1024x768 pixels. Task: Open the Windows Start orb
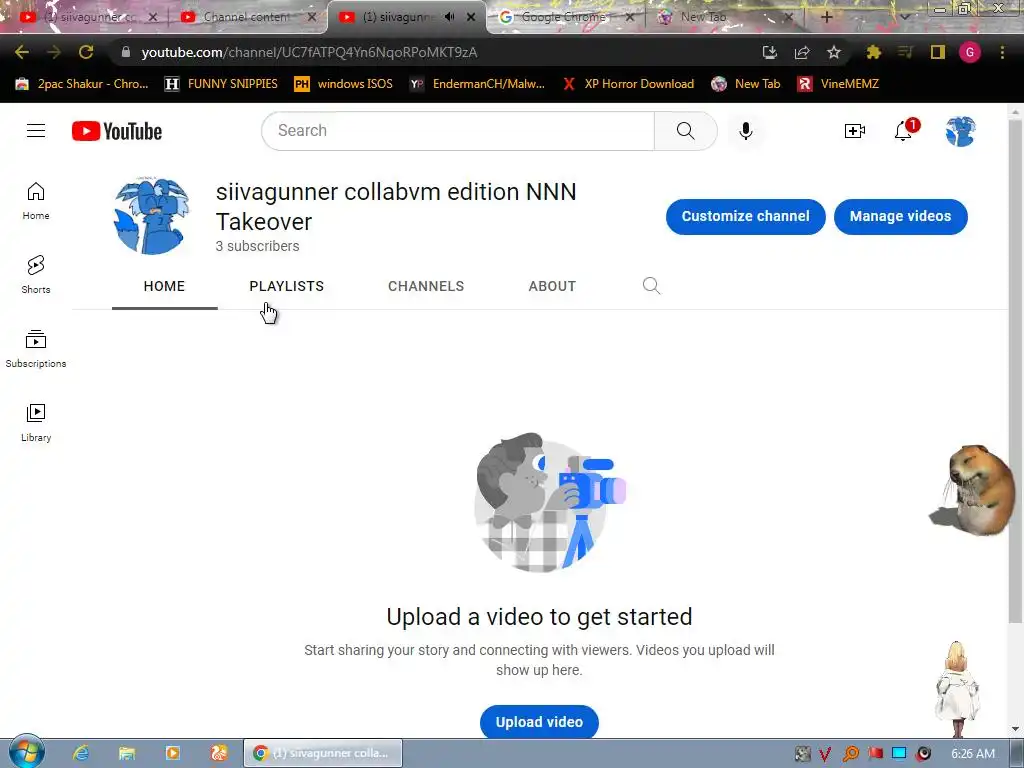26,752
